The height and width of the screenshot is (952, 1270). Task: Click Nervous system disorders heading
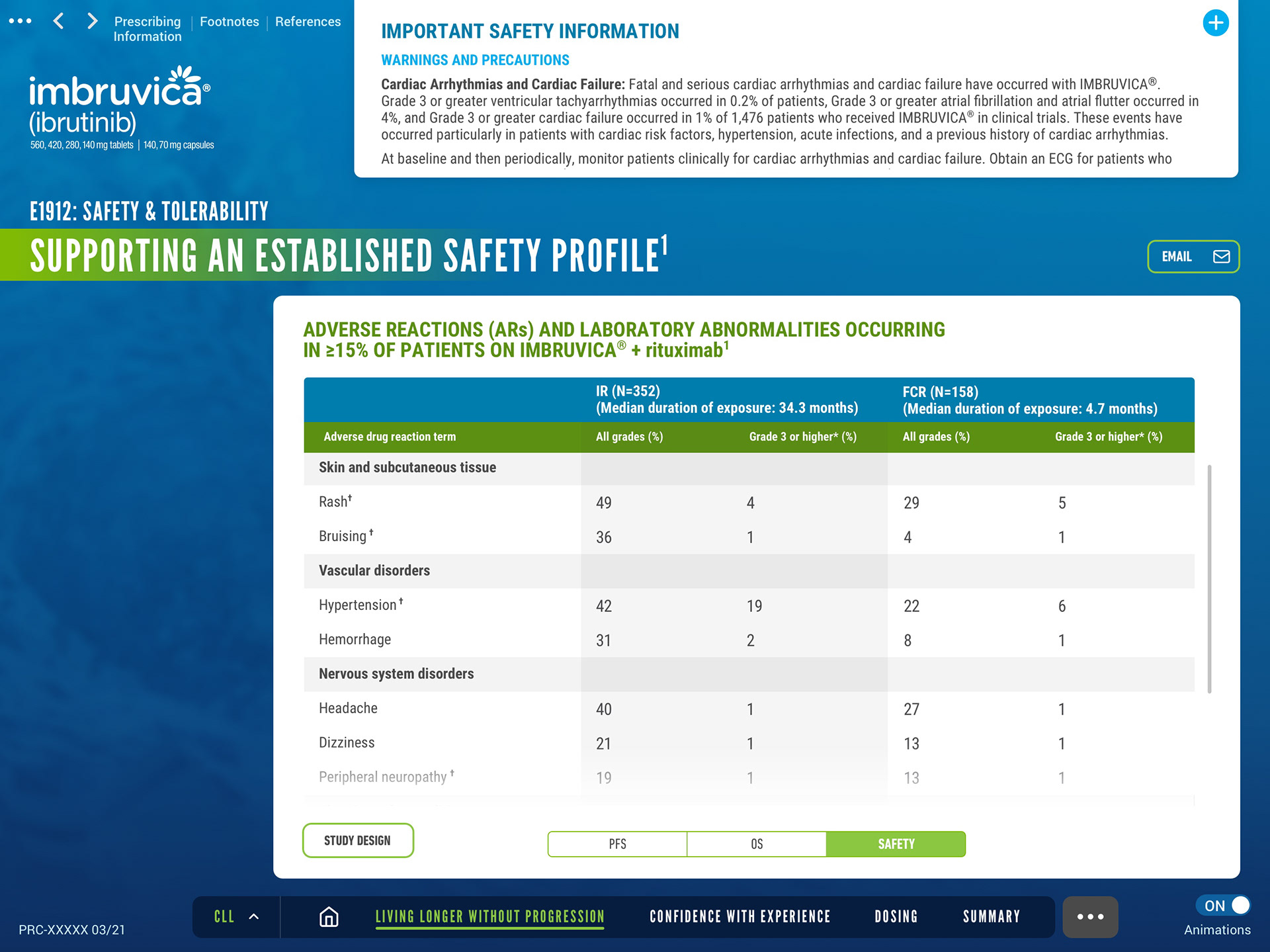tap(396, 673)
